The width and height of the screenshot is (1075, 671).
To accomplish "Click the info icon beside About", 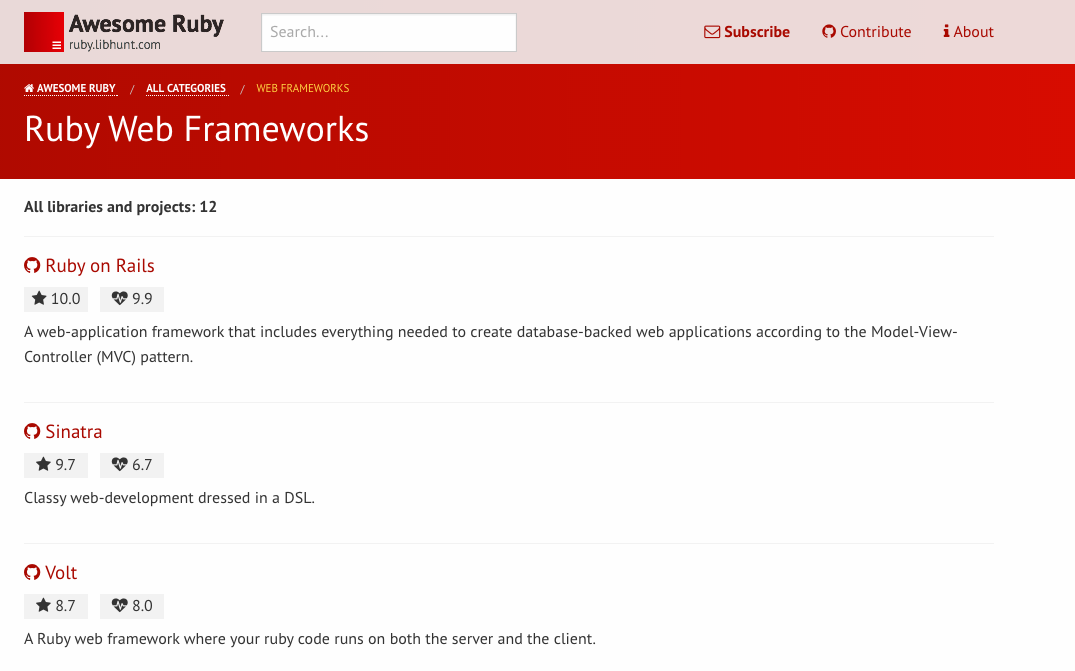I will (946, 32).
